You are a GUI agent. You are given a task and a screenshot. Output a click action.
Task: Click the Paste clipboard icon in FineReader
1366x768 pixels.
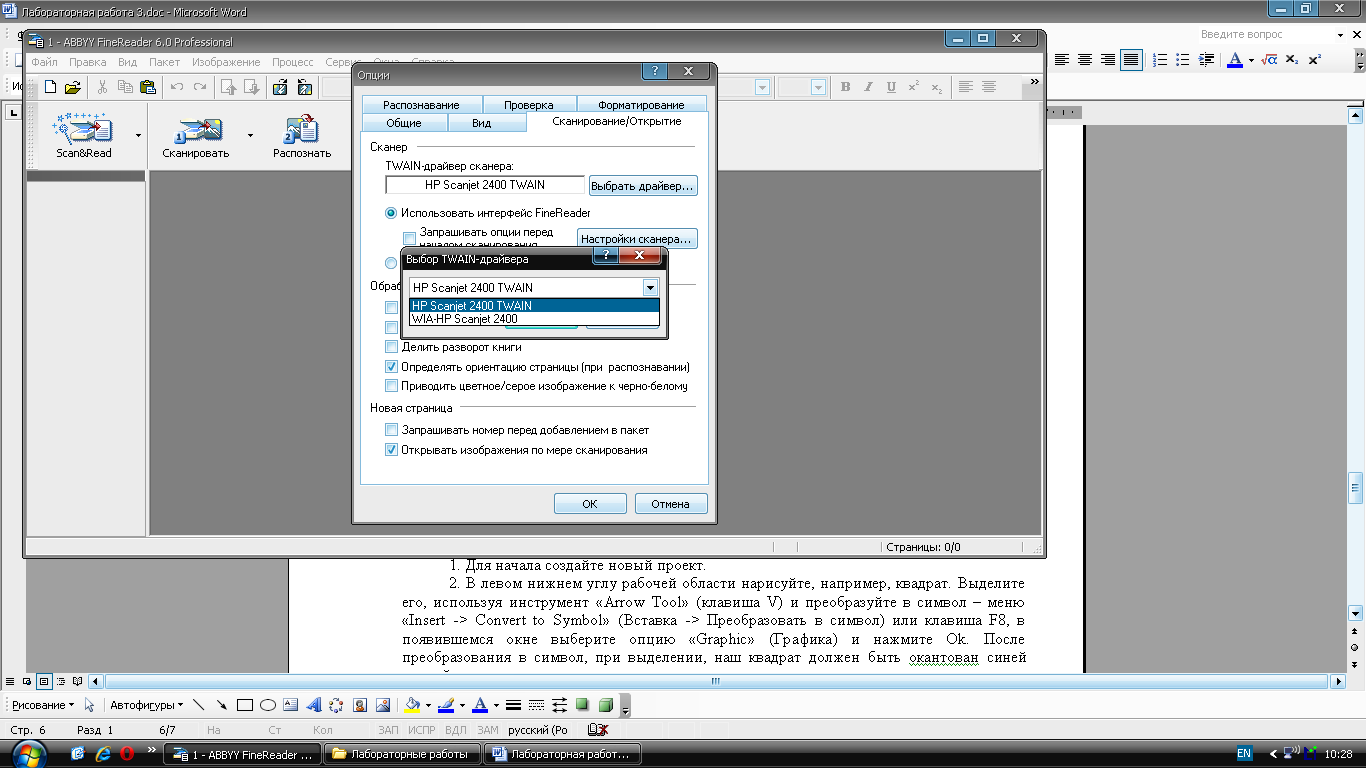(146, 87)
